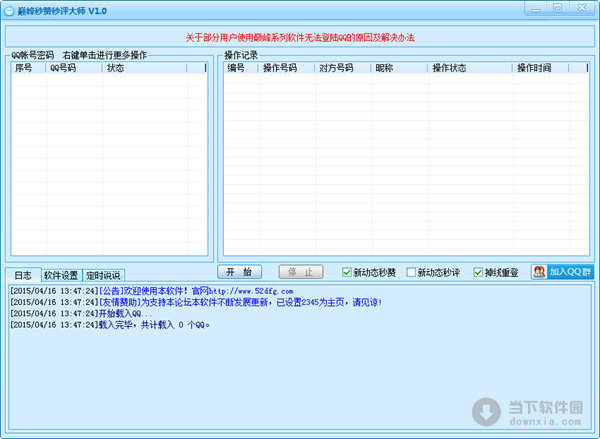Click the 操作状态 column header
The height and width of the screenshot is (439, 600).
[x=470, y=68]
